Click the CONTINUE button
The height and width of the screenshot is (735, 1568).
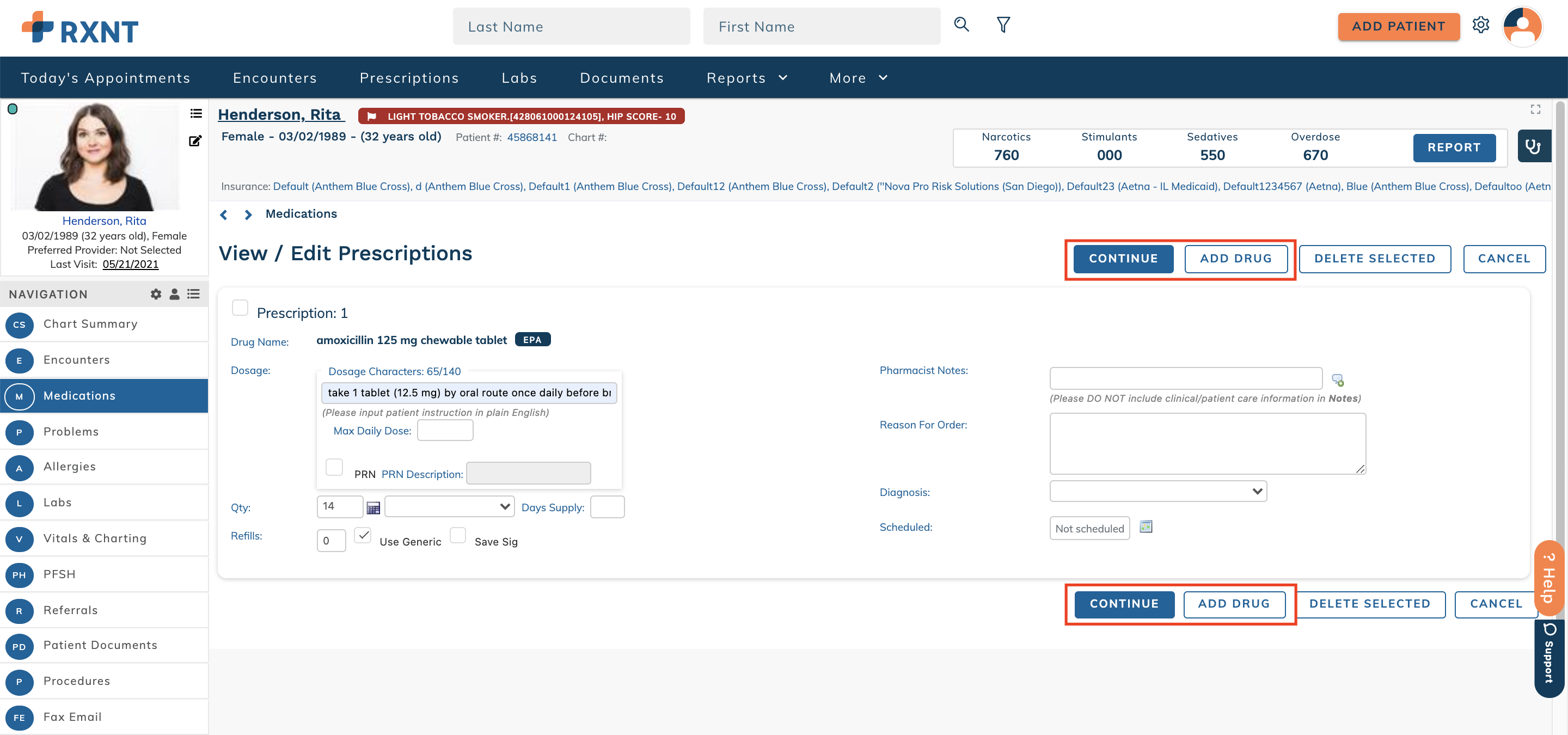(1123, 259)
